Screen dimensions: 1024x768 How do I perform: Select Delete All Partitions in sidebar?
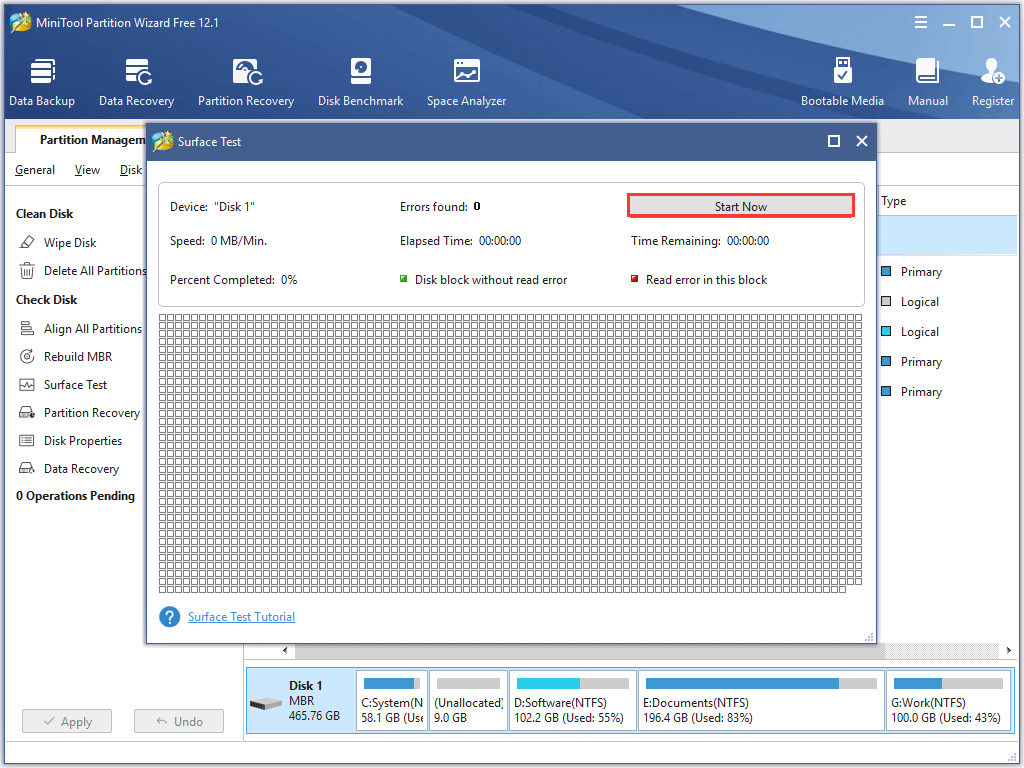(x=95, y=270)
